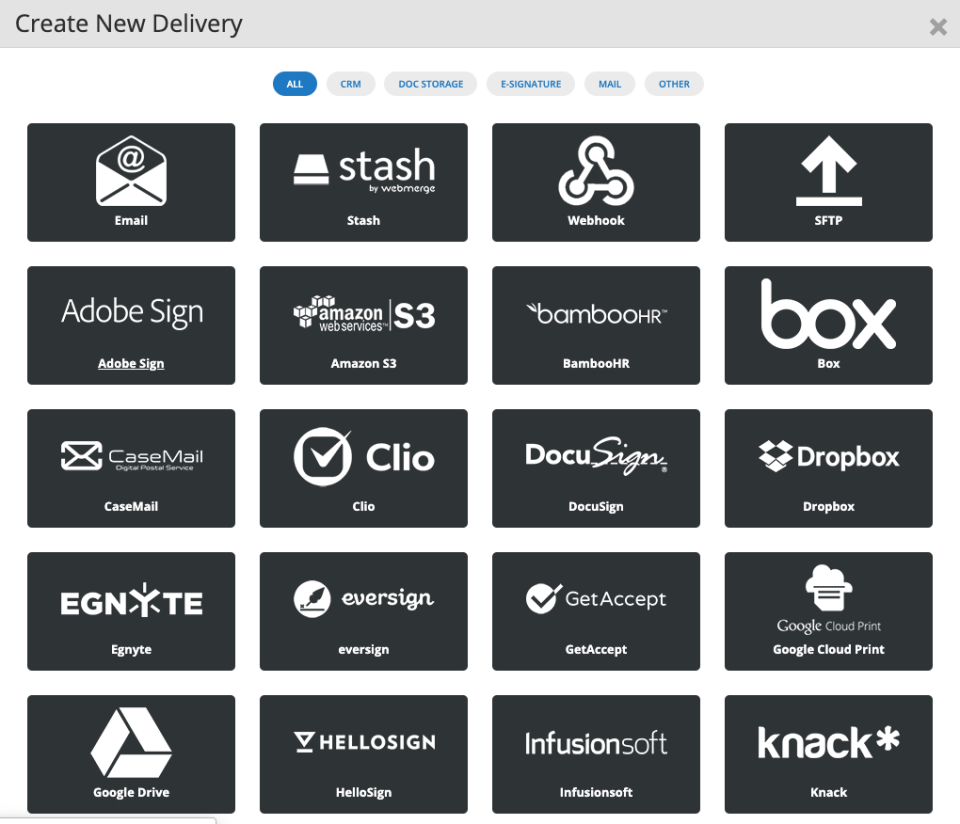
Task: Choose Dropbox as delivery destination
Action: 828,468
